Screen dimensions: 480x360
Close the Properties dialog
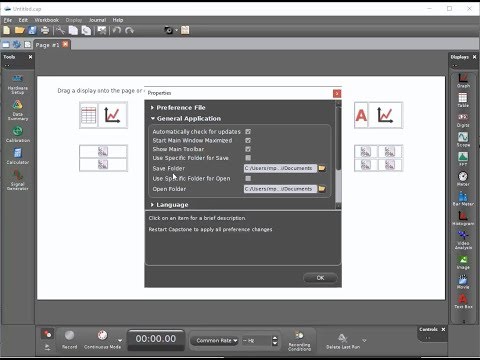click(337, 94)
